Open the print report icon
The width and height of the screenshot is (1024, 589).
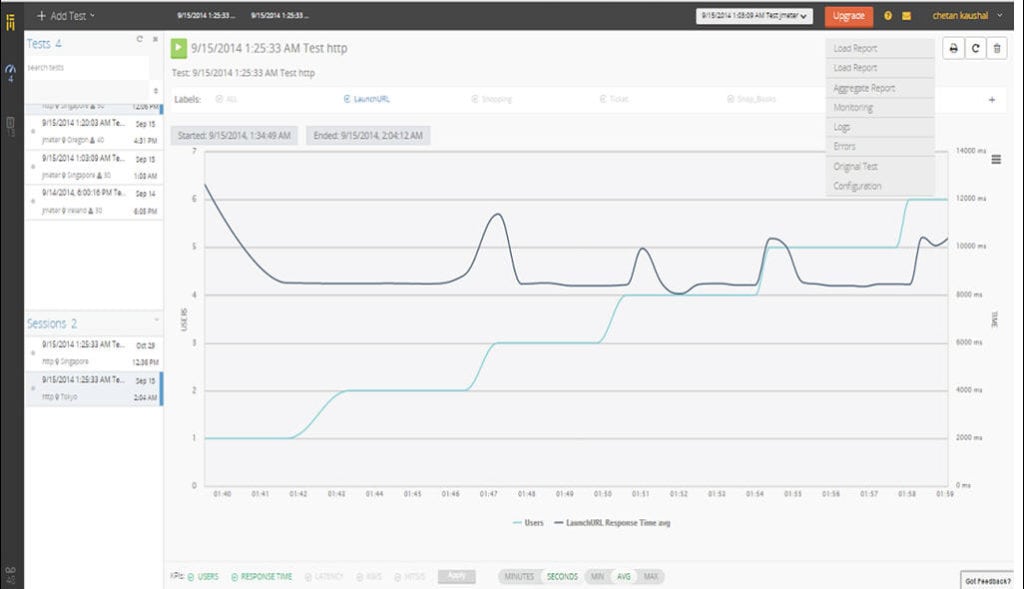[x=951, y=48]
